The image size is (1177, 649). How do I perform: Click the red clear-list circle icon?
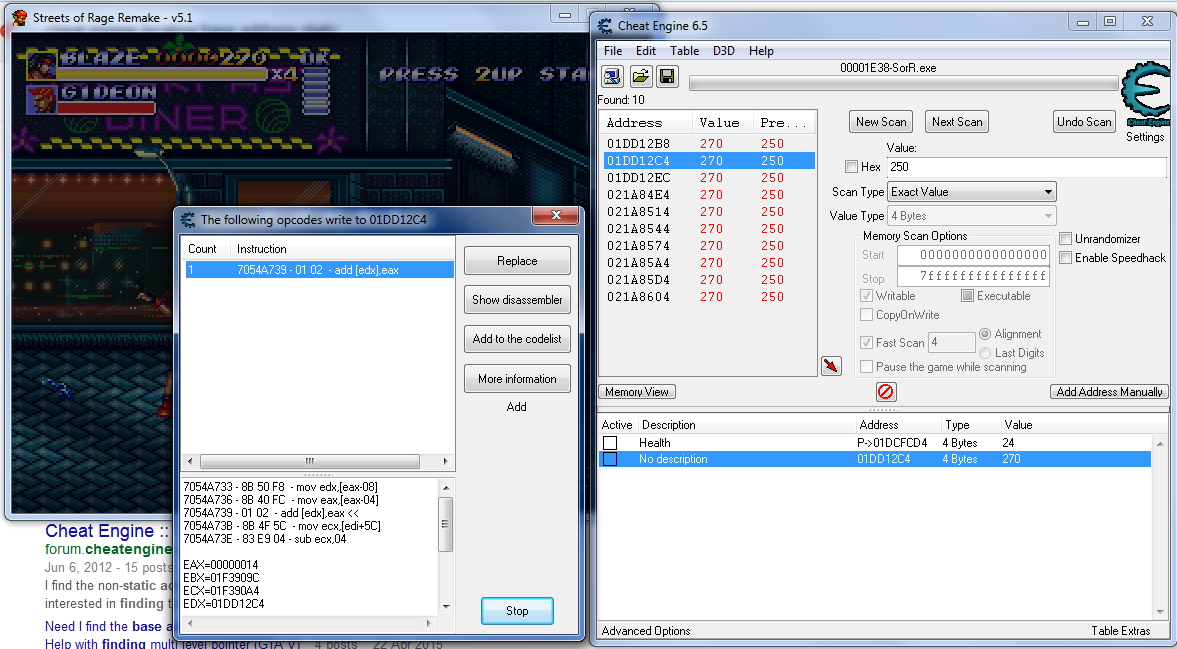885,392
